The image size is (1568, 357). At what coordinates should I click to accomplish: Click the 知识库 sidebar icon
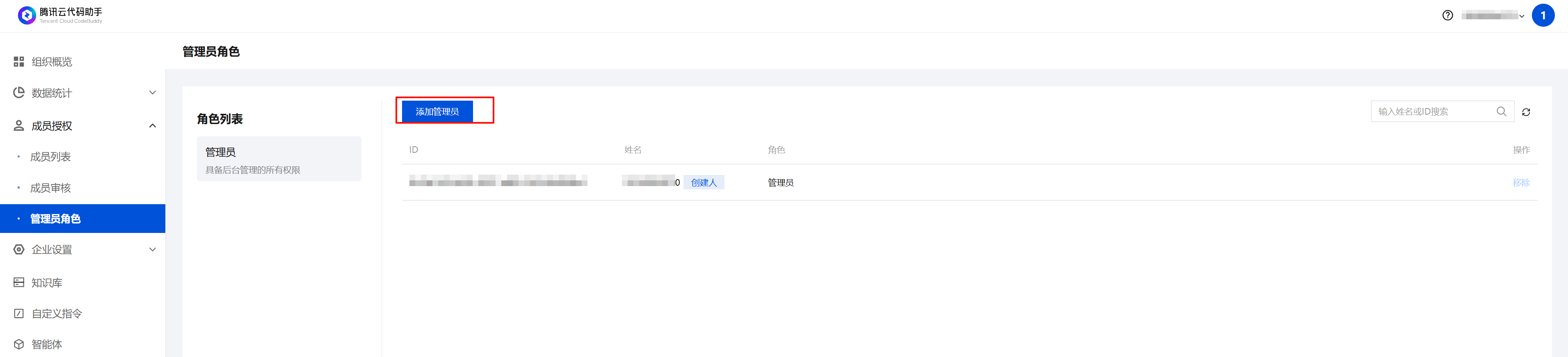coord(19,283)
